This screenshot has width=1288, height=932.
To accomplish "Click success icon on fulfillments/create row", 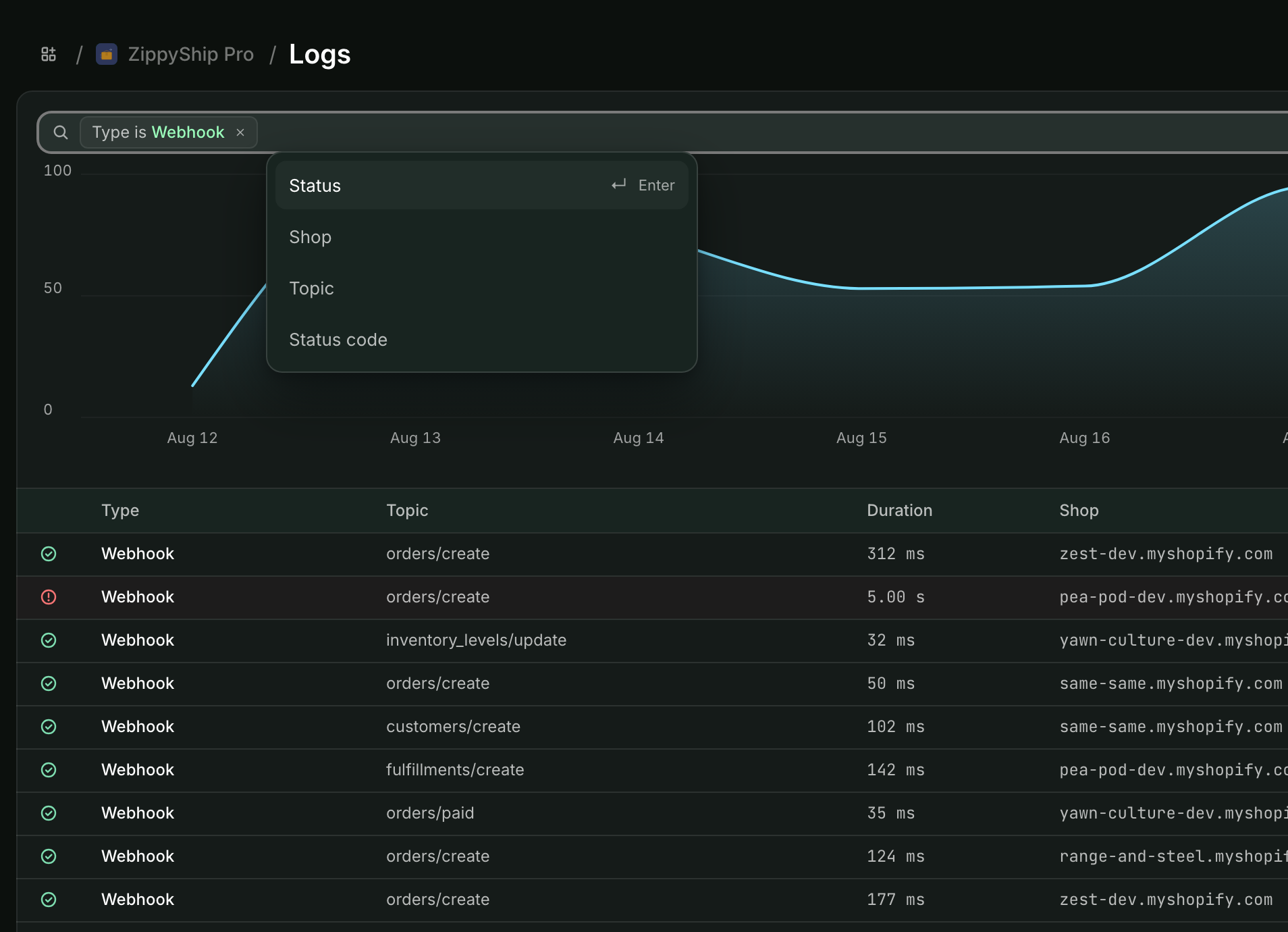I will (49, 770).
